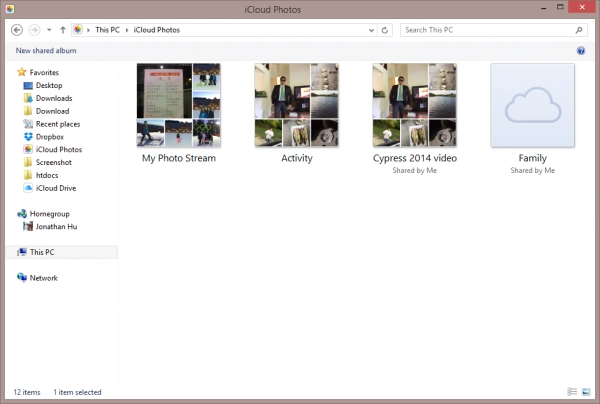Go up one folder level

coord(63,30)
